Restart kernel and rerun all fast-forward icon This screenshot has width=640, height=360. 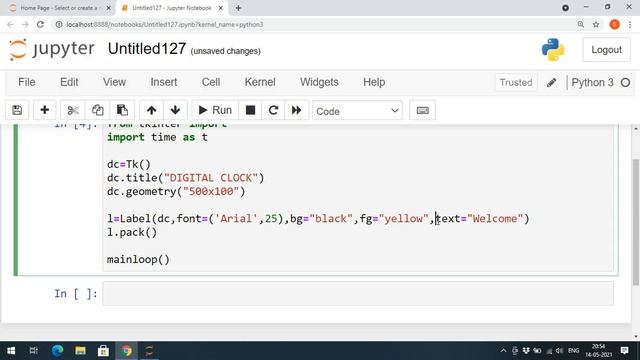(x=296, y=110)
